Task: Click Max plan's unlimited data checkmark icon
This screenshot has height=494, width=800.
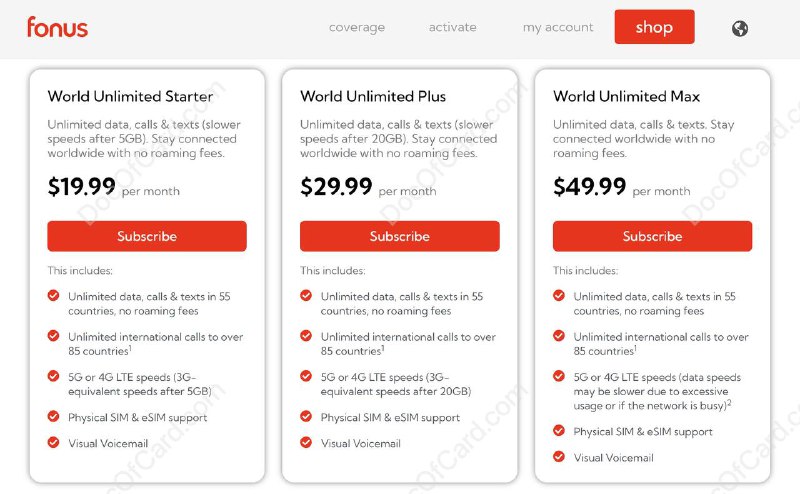Action: pos(559,296)
